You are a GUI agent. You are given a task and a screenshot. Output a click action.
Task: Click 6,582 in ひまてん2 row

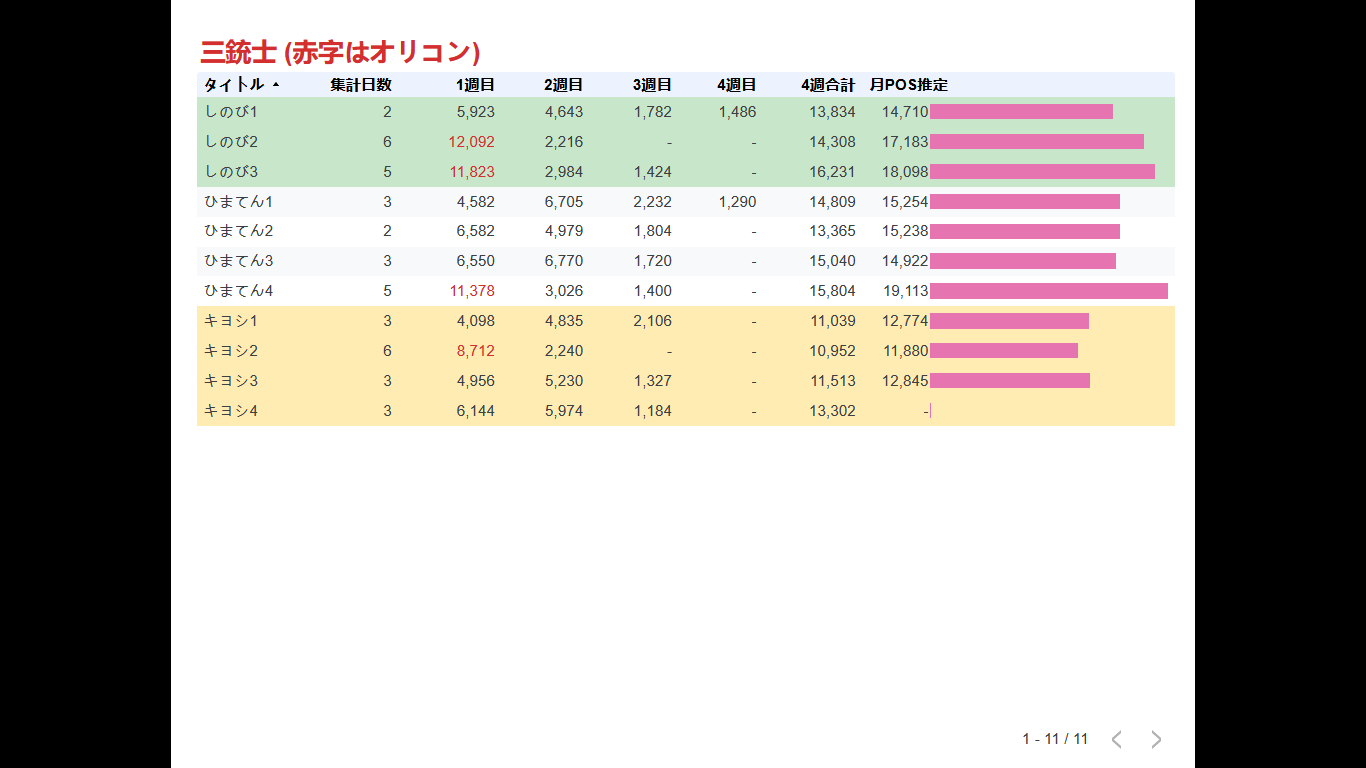(x=476, y=231)
